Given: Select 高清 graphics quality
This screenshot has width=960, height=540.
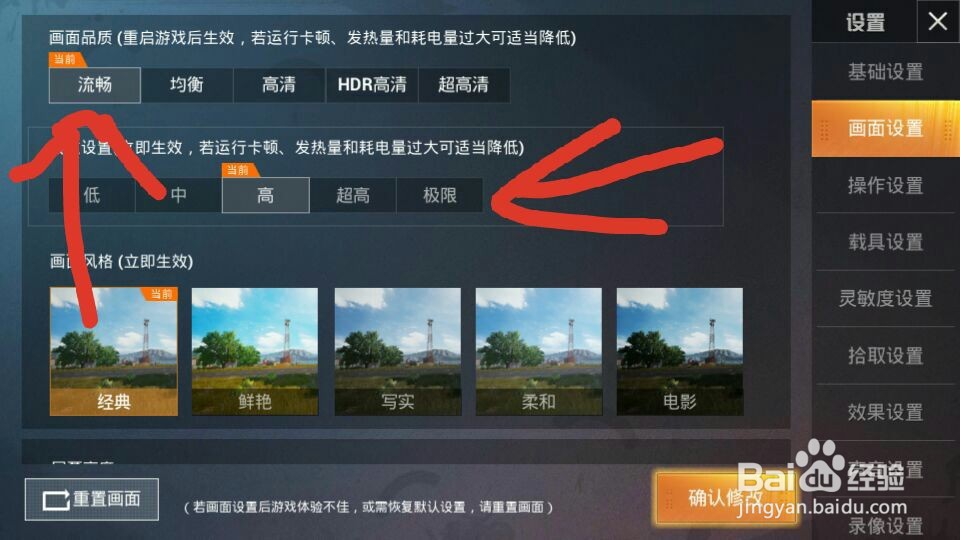Looking at the screenshot, I should 279,84.
